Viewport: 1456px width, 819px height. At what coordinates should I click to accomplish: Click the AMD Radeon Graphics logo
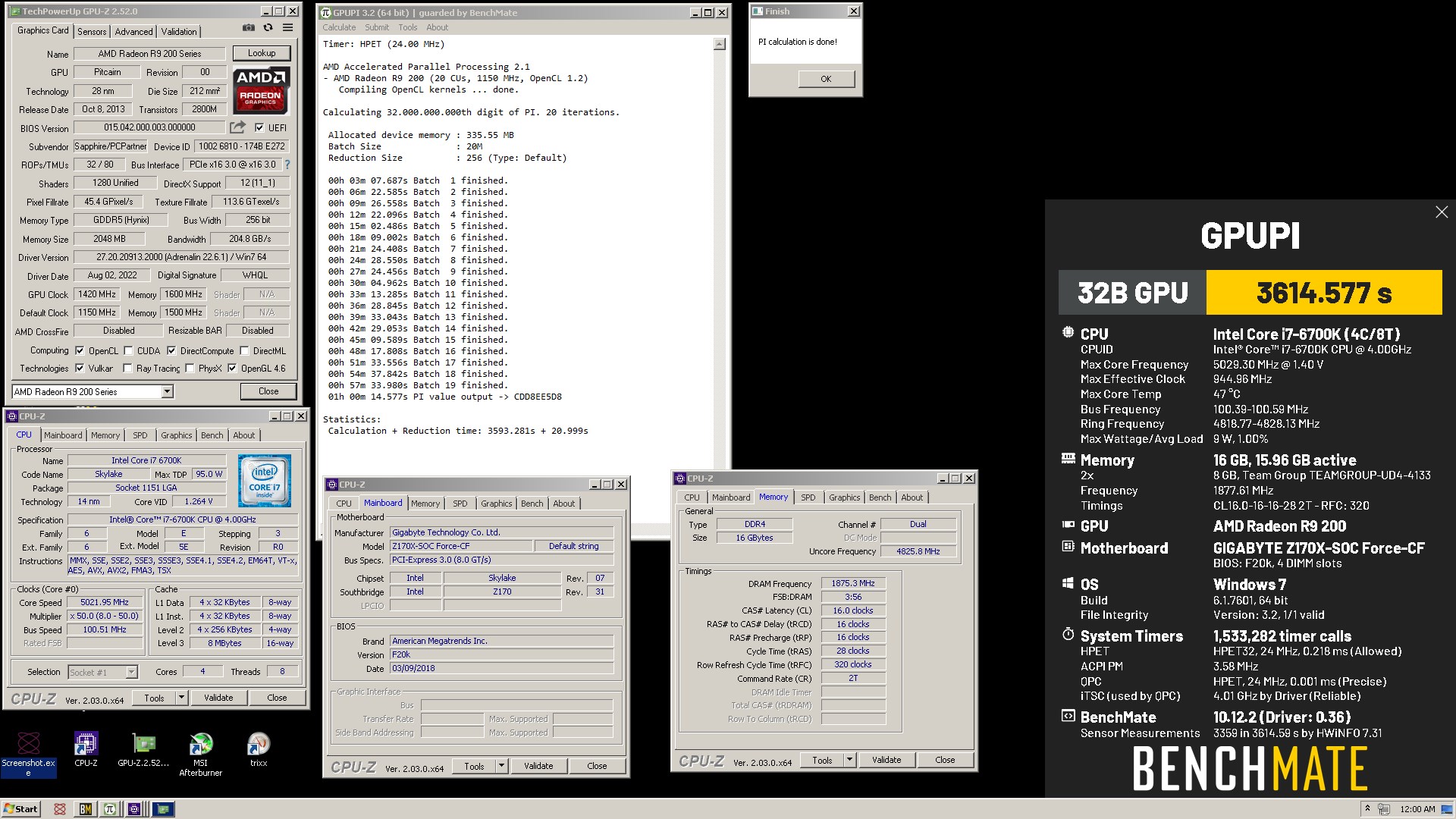point(260,90)
